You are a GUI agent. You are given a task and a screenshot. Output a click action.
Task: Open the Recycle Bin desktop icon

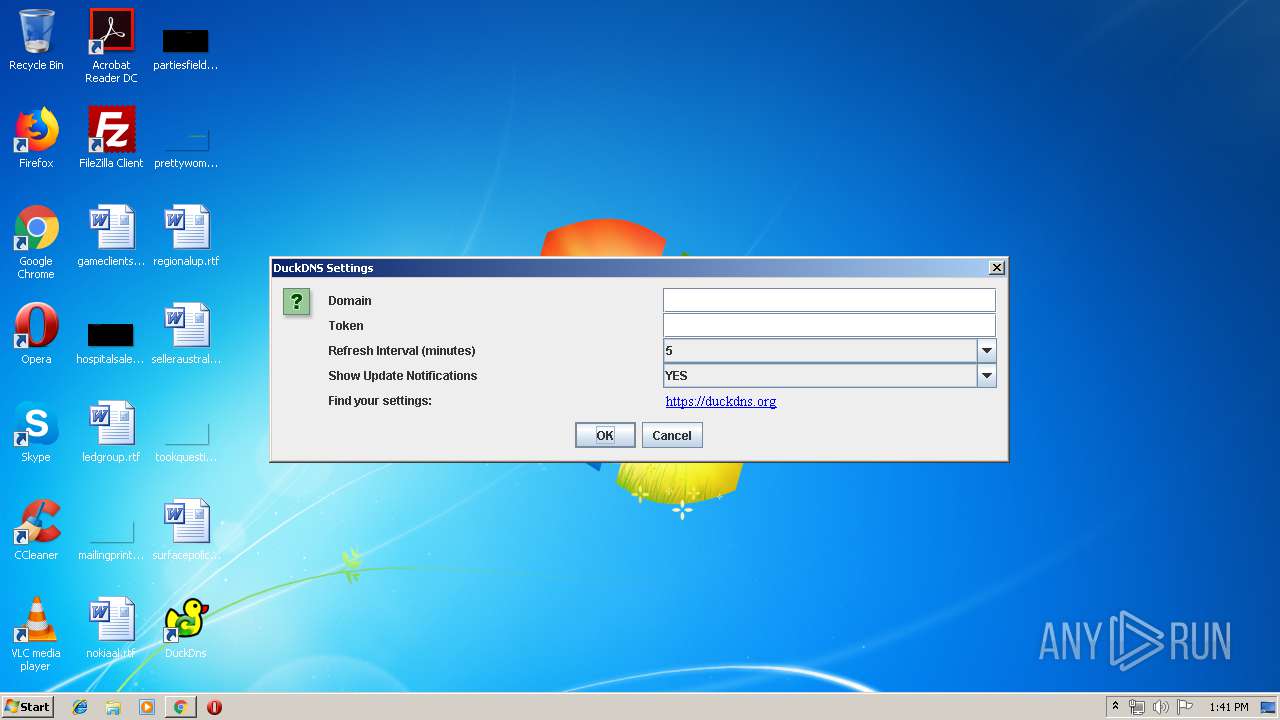pos(36,40)
